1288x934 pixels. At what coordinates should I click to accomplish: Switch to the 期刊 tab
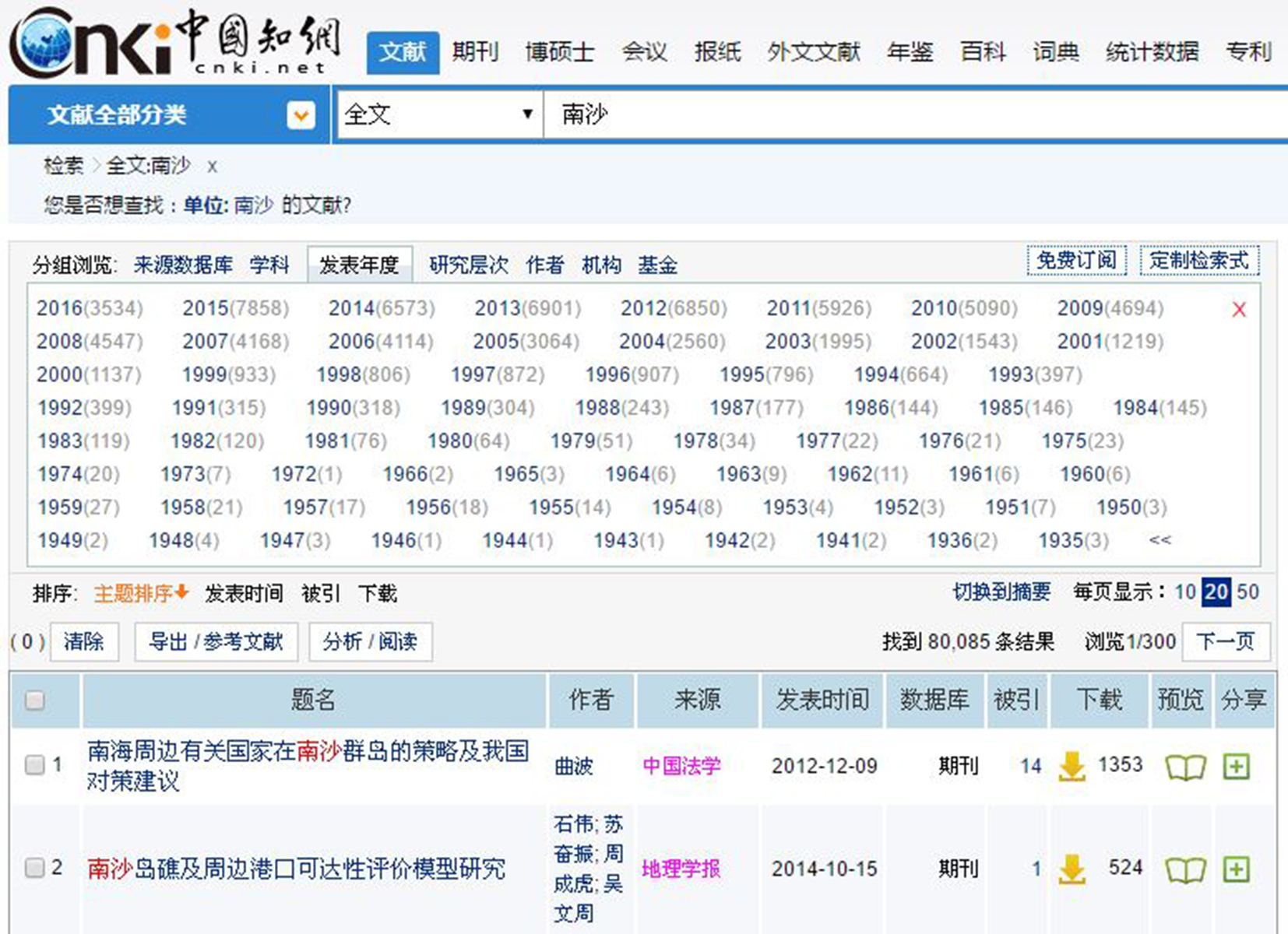[475, 52]
